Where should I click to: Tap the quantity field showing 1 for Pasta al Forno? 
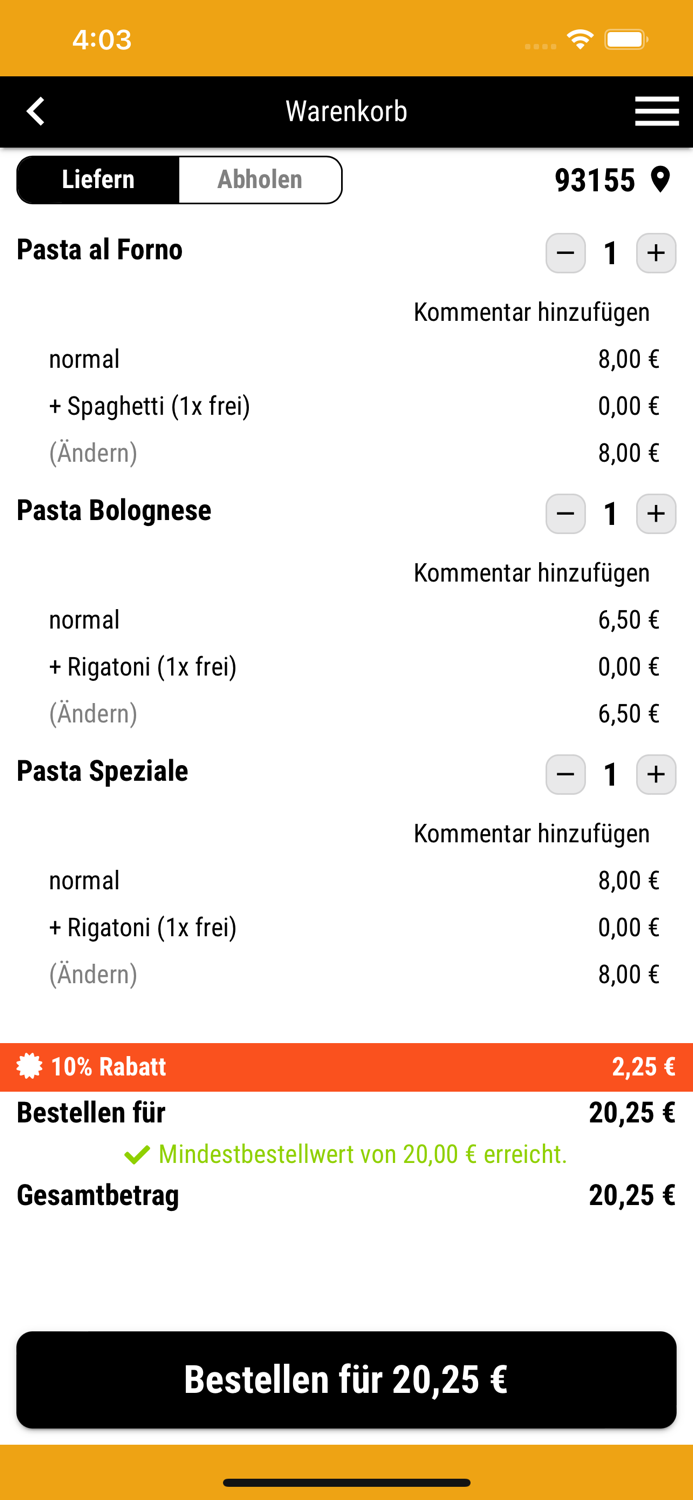pos(610,253)
